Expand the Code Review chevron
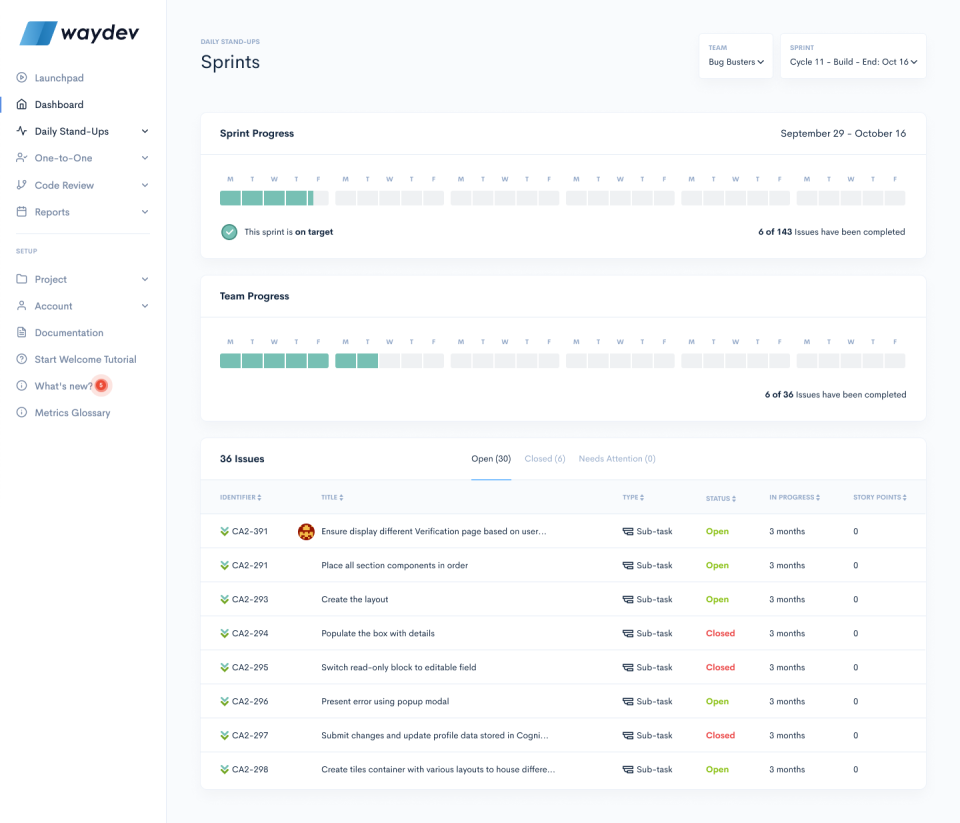Image resolution: width=960 pixels, height=823 pixels. [145, 185]
